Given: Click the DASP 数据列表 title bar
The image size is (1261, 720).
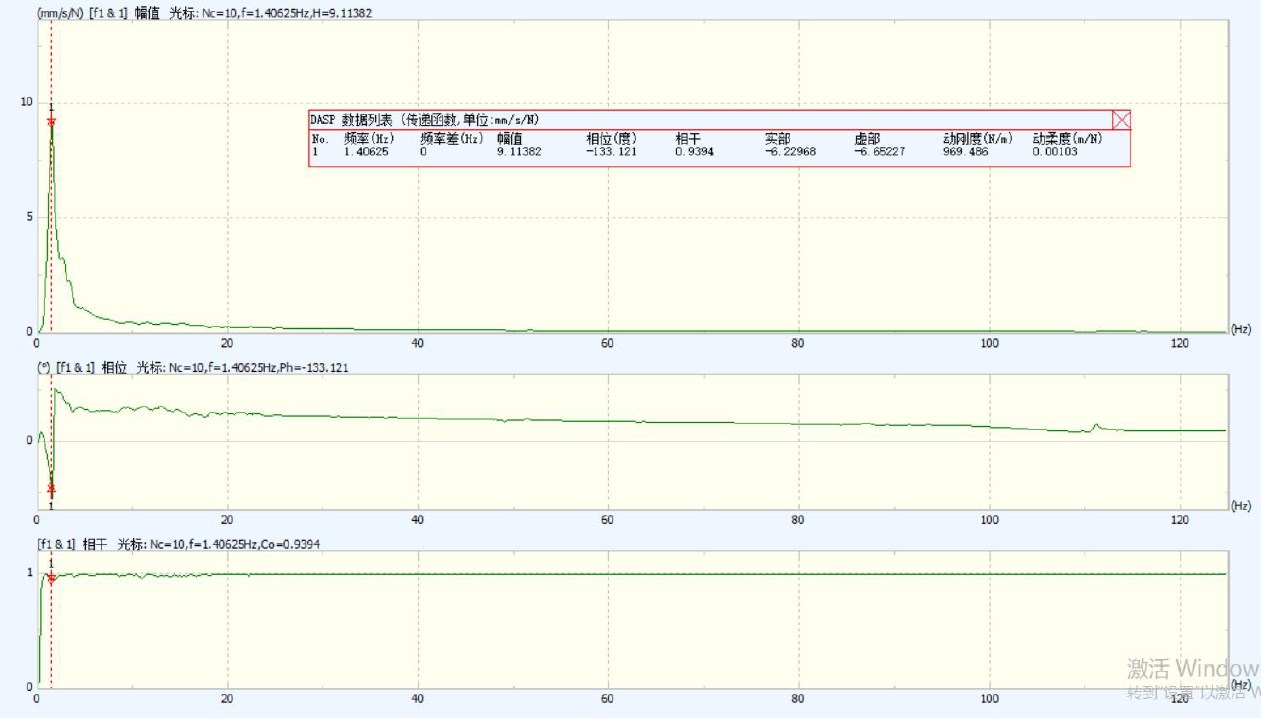Looking at the screenshot, I should [711, 120].
